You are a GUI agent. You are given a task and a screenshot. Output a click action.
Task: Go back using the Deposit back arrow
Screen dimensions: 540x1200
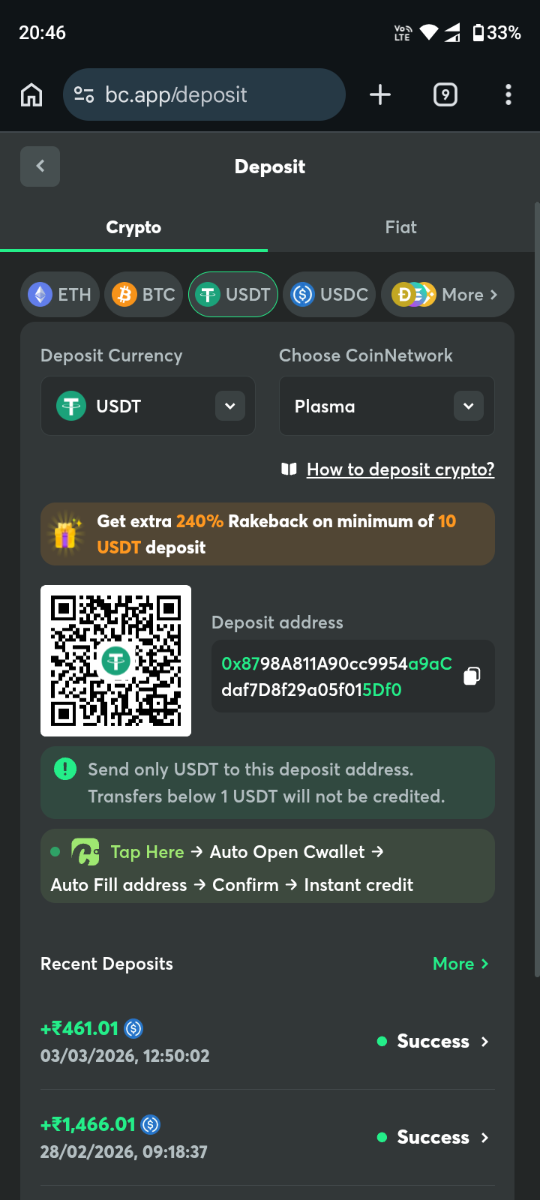pyautogui.click(x=40, y=166)
